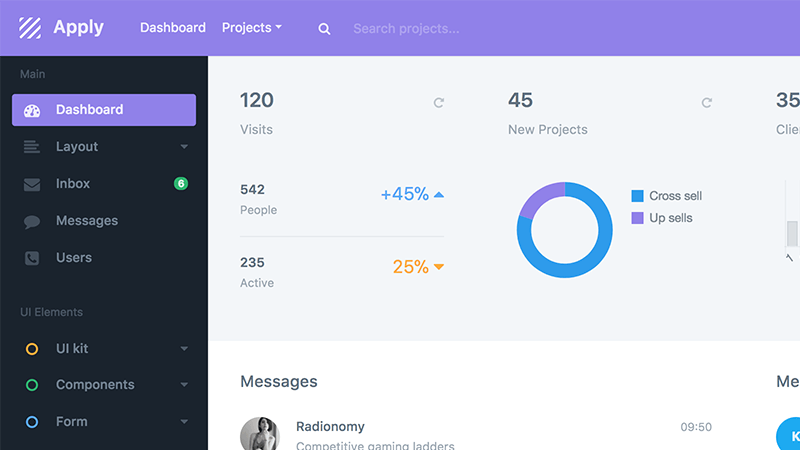
Task: Click the 25% change figure
Action: coord(411,267)
